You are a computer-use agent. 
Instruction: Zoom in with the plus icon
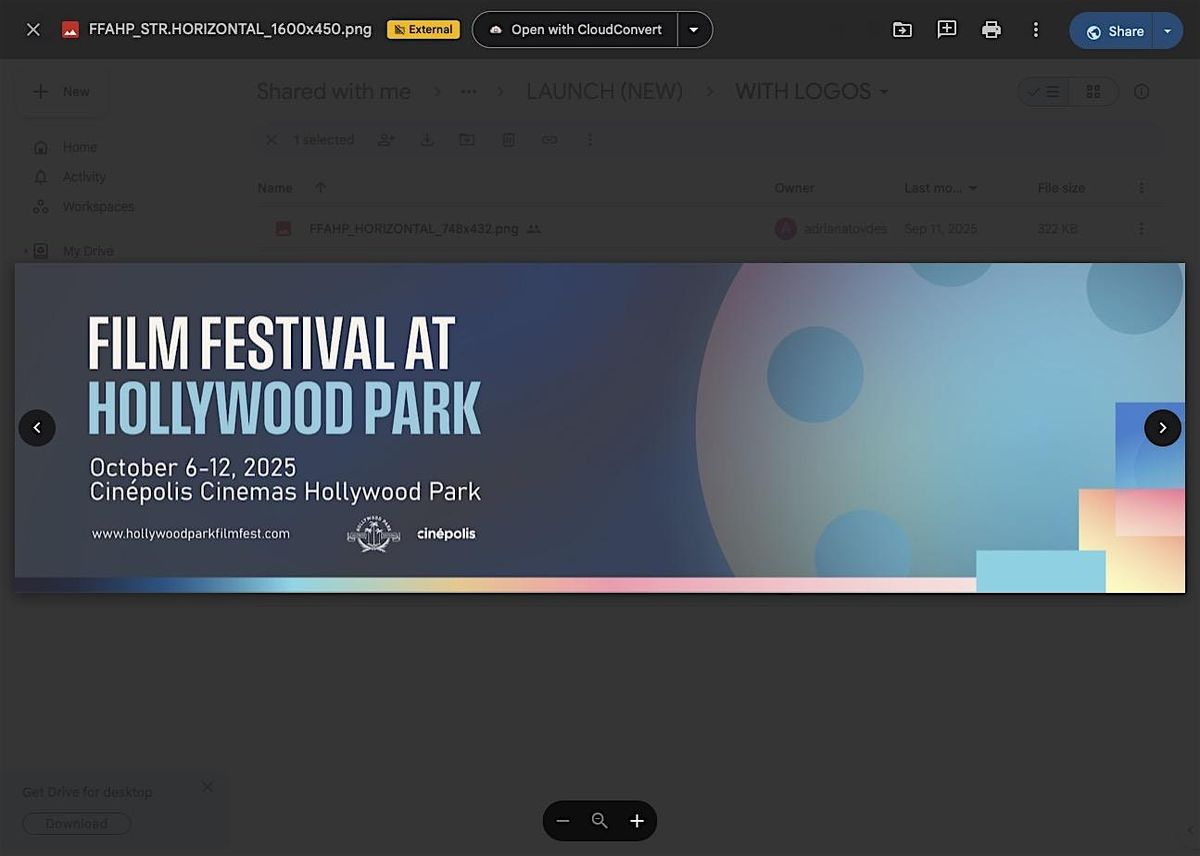[x=637, y=821]
